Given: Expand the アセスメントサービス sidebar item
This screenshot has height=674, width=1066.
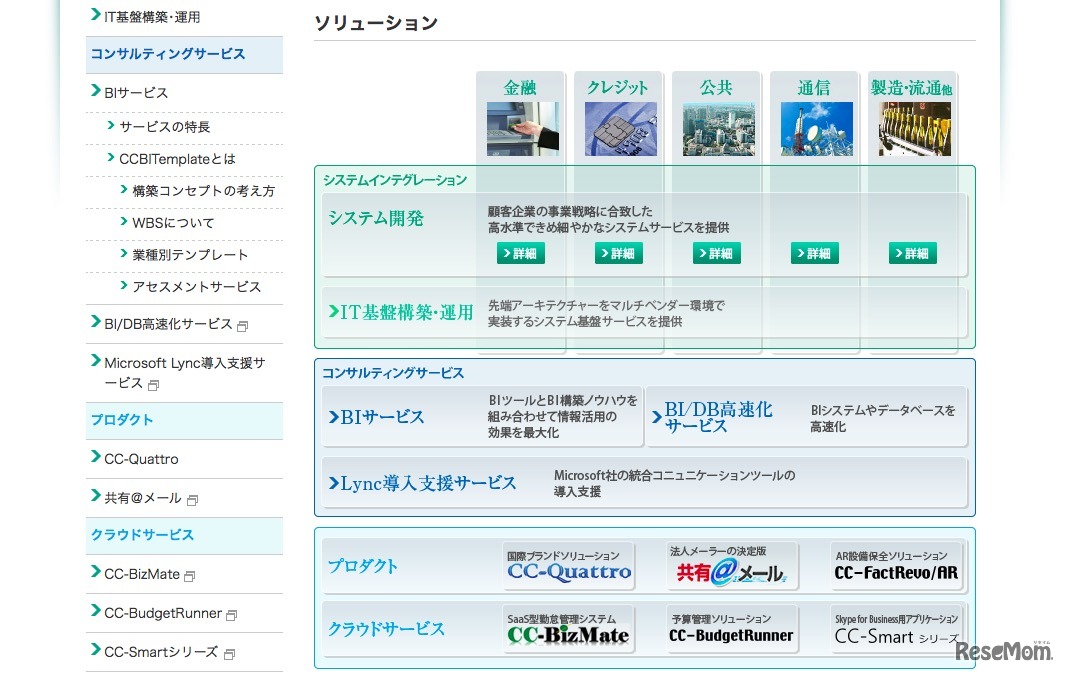Looking at the screenshot, I should pos(196,286).
